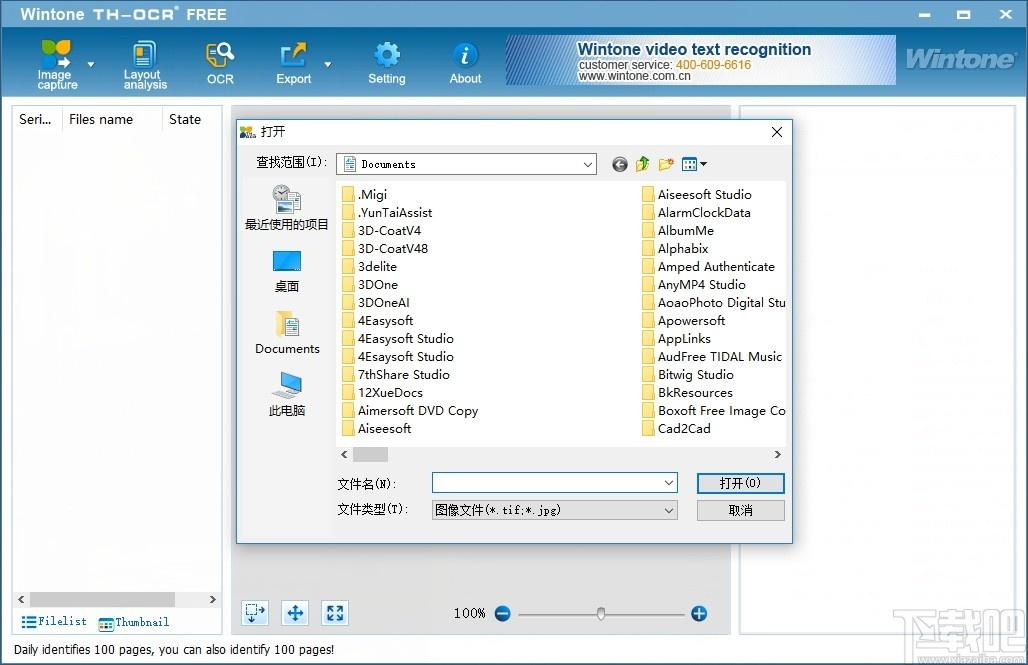This screenshot has height=665, width=1028.
Task: Select the 12XueDocs folder
Action: tap(382, 393)
